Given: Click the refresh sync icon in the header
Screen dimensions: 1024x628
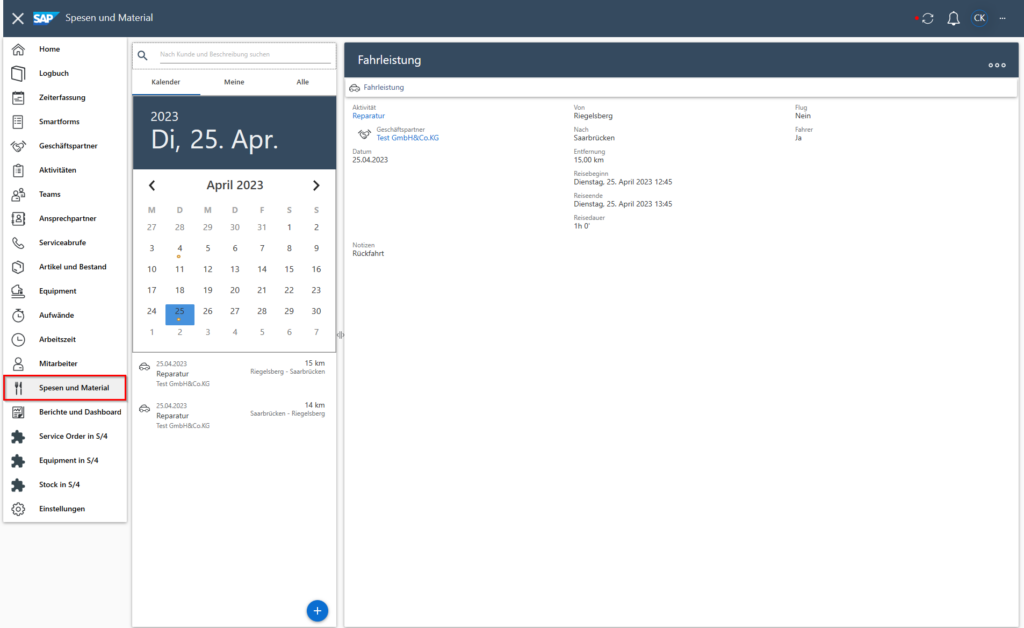Looking at the screenshot, I should pos(927,17).
